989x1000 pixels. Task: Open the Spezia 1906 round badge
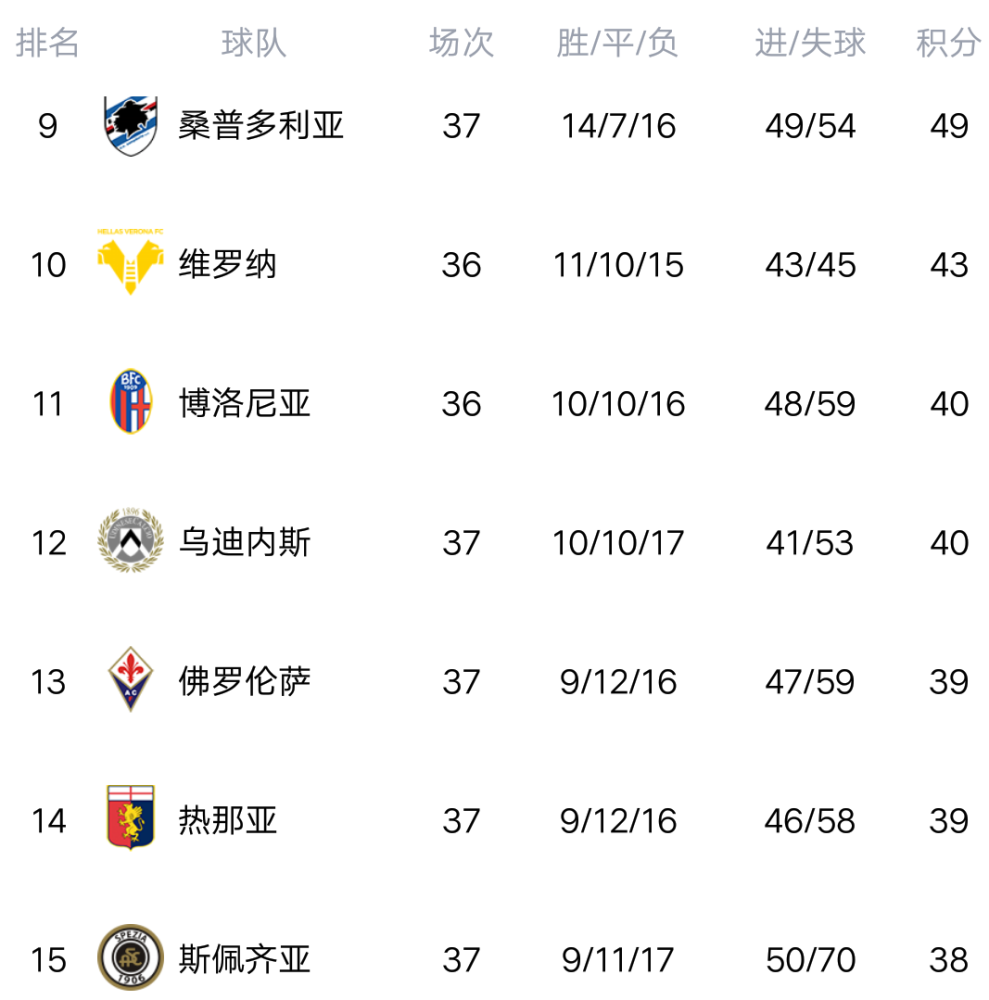tap(131, 958)
